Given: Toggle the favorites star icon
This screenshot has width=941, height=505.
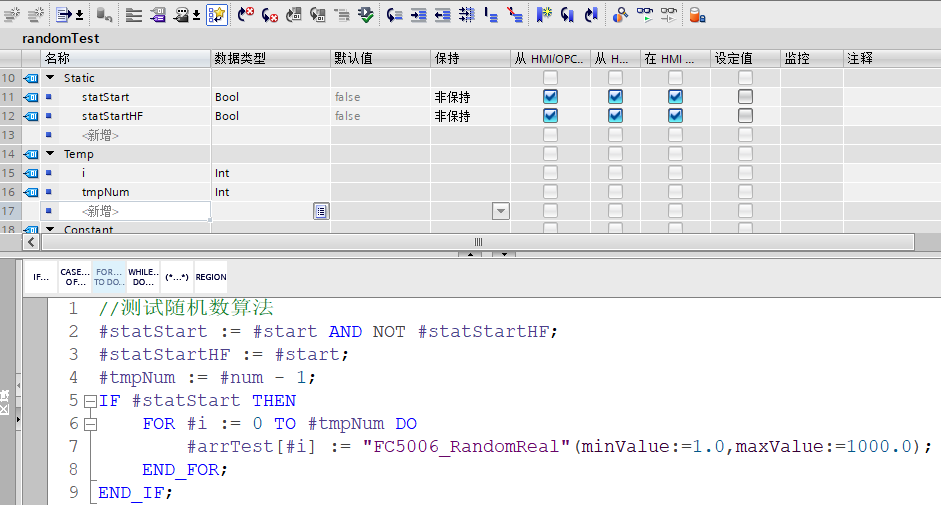Looking at the screenshot, I should coord(217,14).
